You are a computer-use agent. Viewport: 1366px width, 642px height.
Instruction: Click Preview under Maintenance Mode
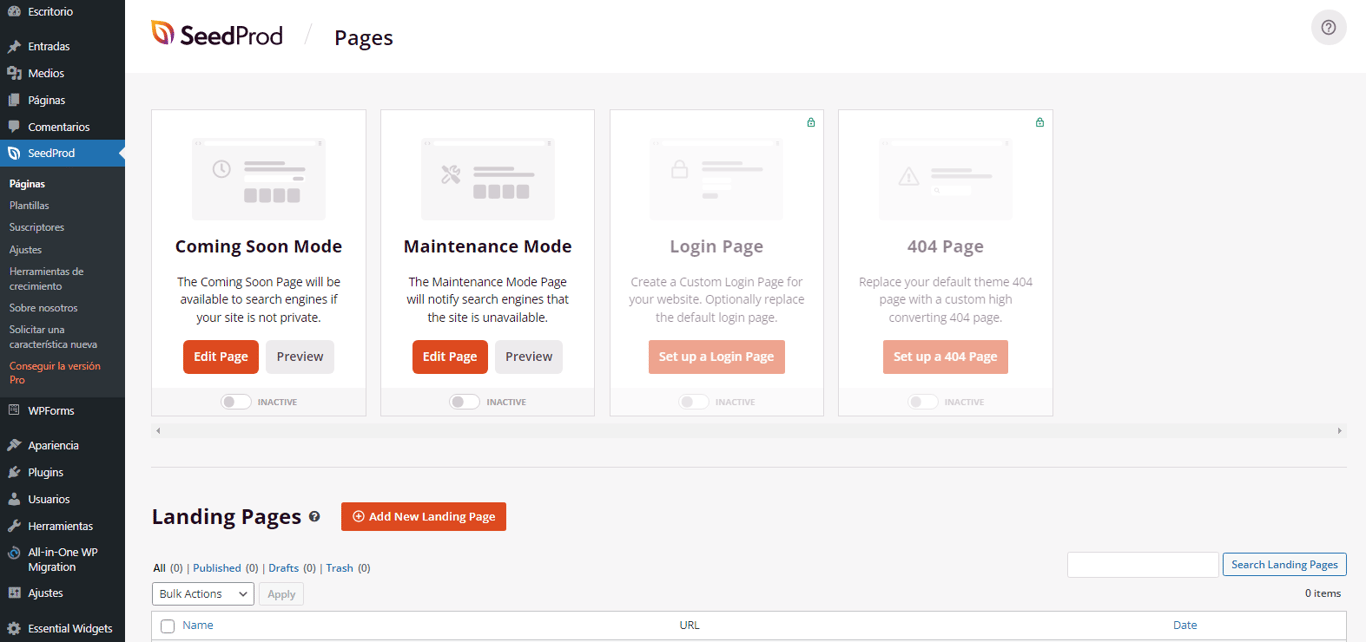point(529,357)
